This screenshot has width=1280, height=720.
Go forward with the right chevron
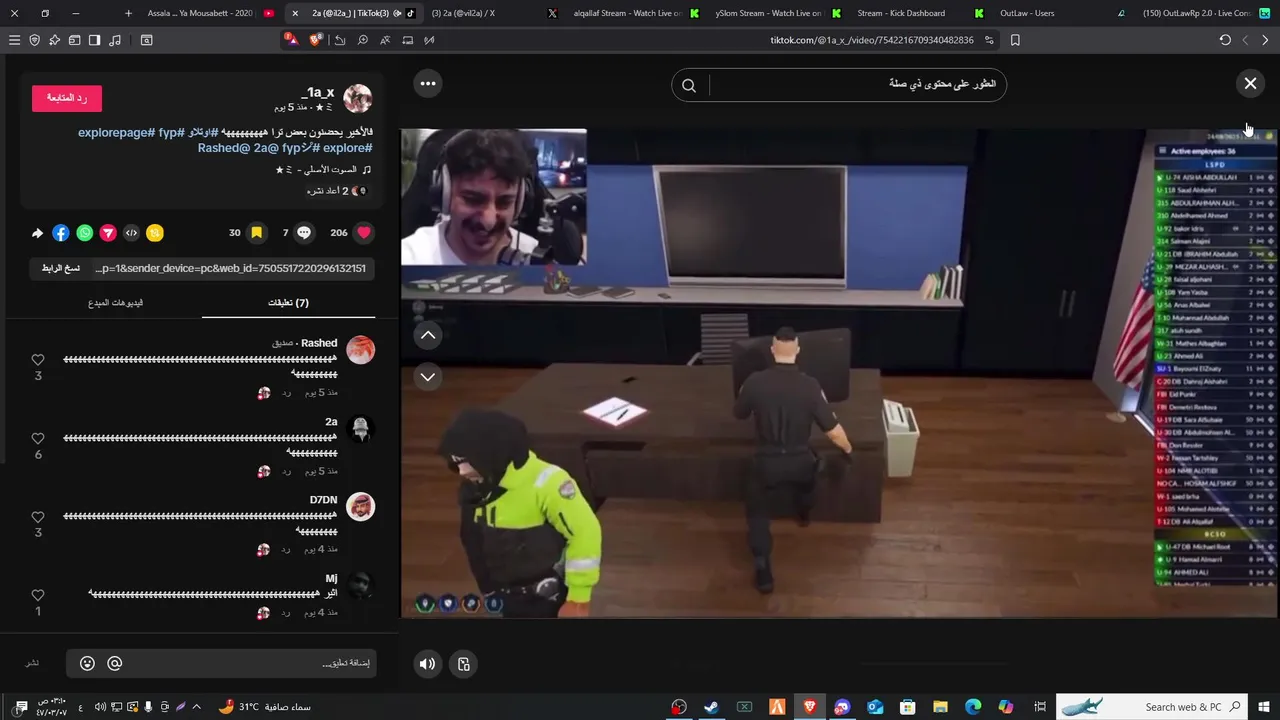point(1265,40)
